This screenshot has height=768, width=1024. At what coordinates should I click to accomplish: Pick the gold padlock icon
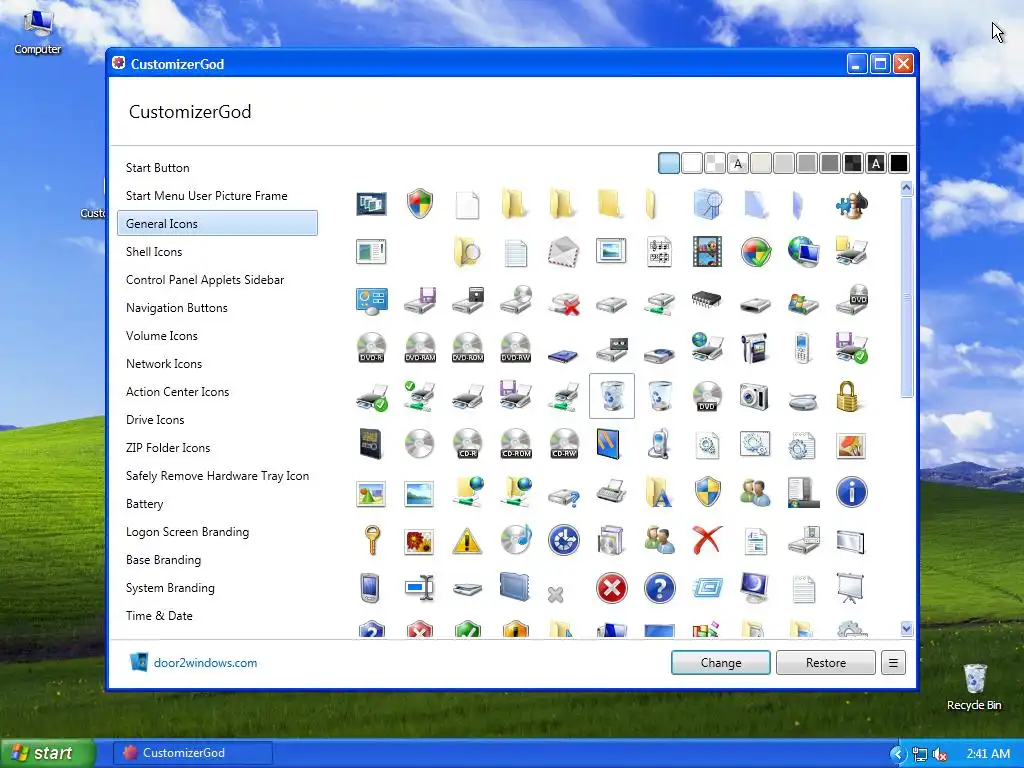coord(847,396)
